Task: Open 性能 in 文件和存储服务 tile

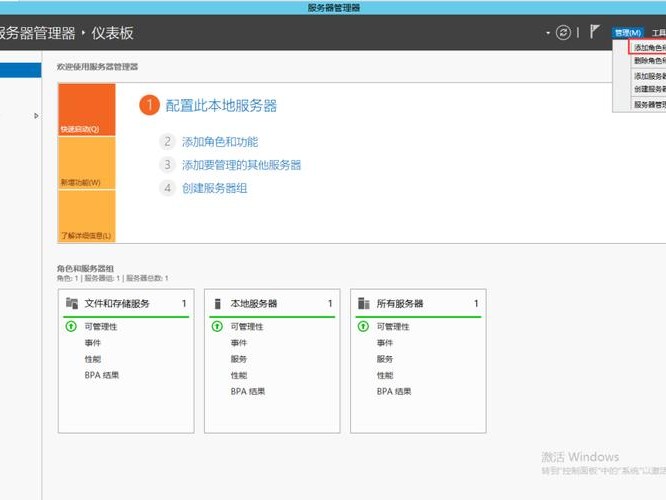Action: 93,359
